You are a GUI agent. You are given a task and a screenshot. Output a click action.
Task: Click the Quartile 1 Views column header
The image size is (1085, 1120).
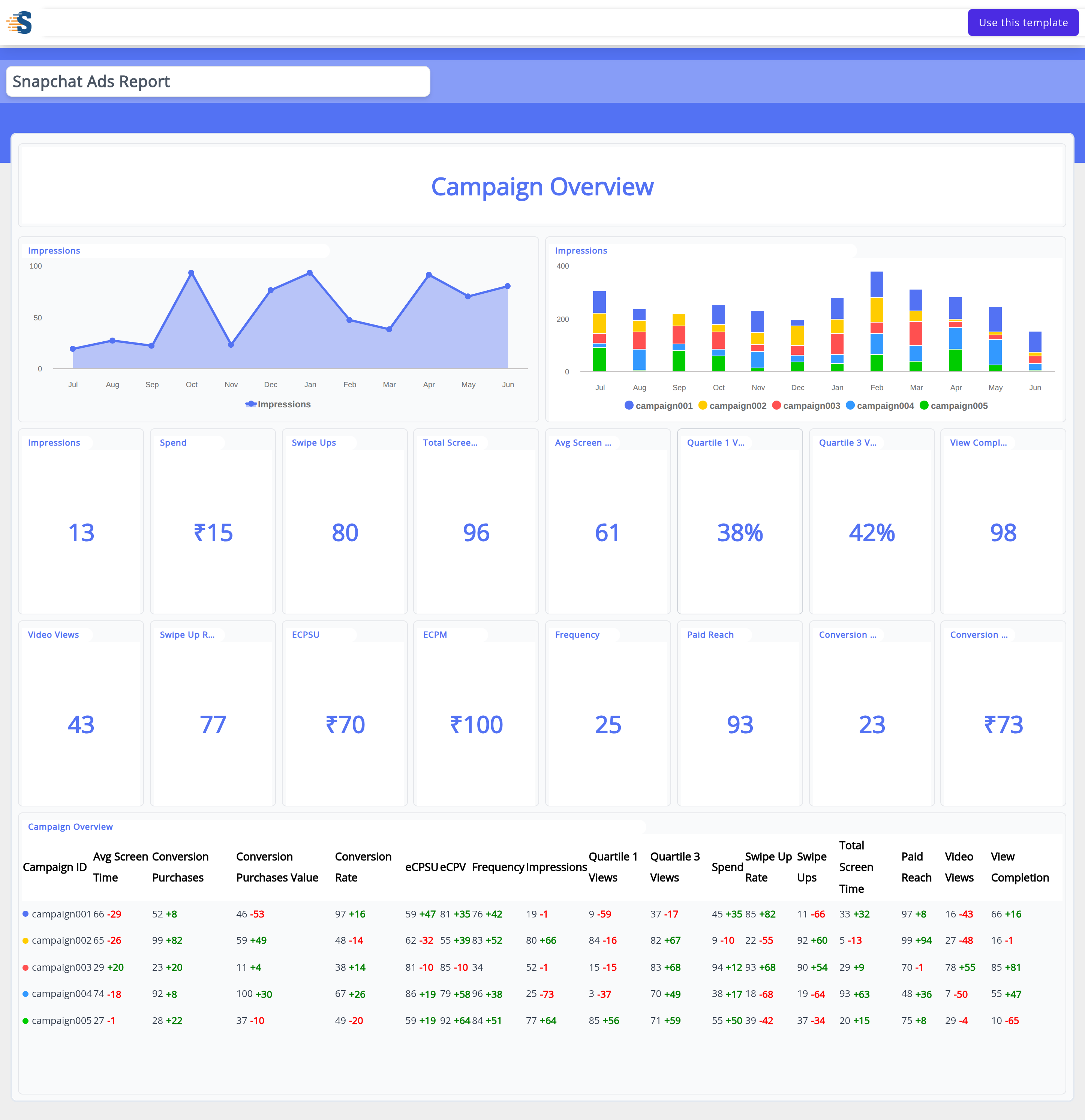[613, 867]
